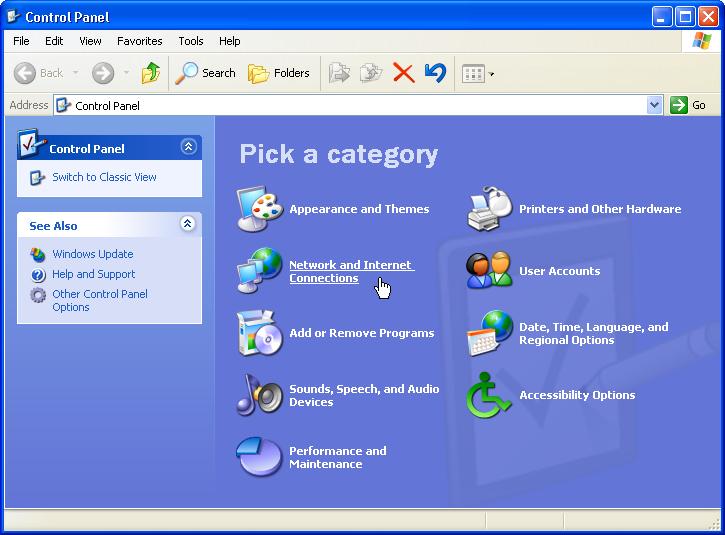This screenshot has width=725, height=535.
Task: Expand the Address bar dropdown
Action: point(654,105)
